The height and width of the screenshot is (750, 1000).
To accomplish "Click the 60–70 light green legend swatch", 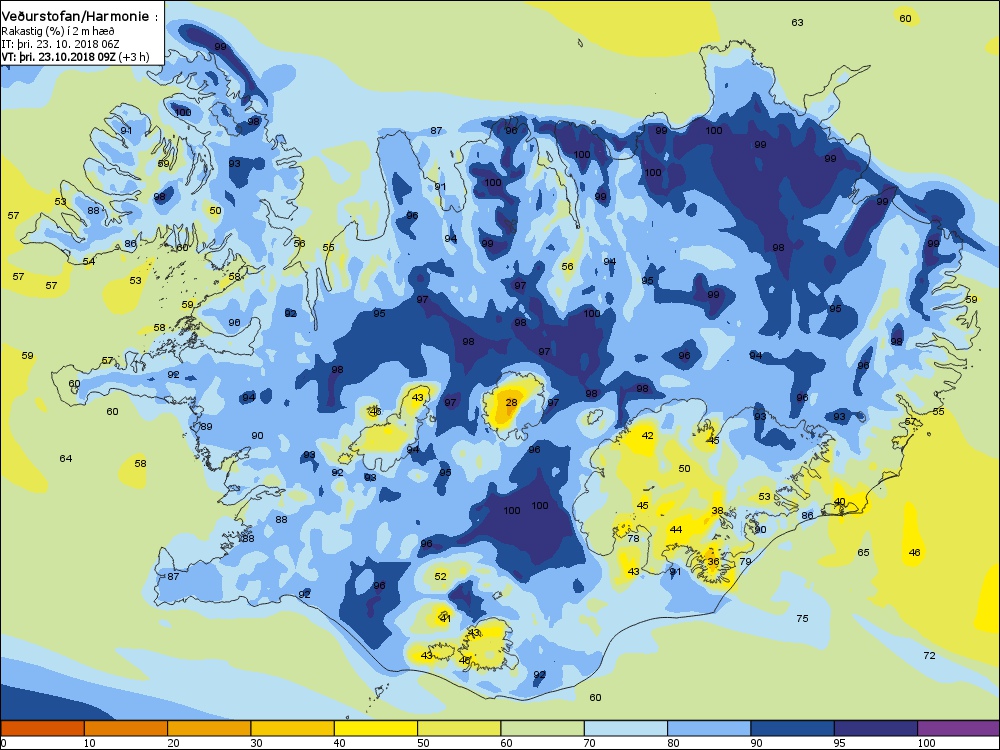I will 543,728.
